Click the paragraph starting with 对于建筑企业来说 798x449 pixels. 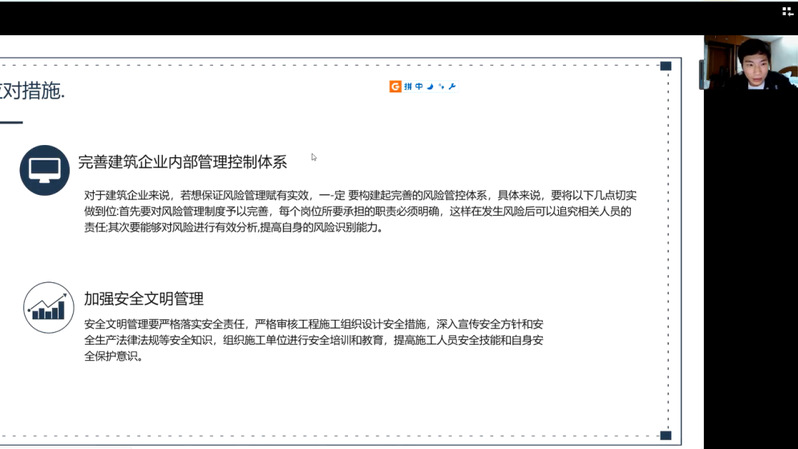tap(360, 211)
